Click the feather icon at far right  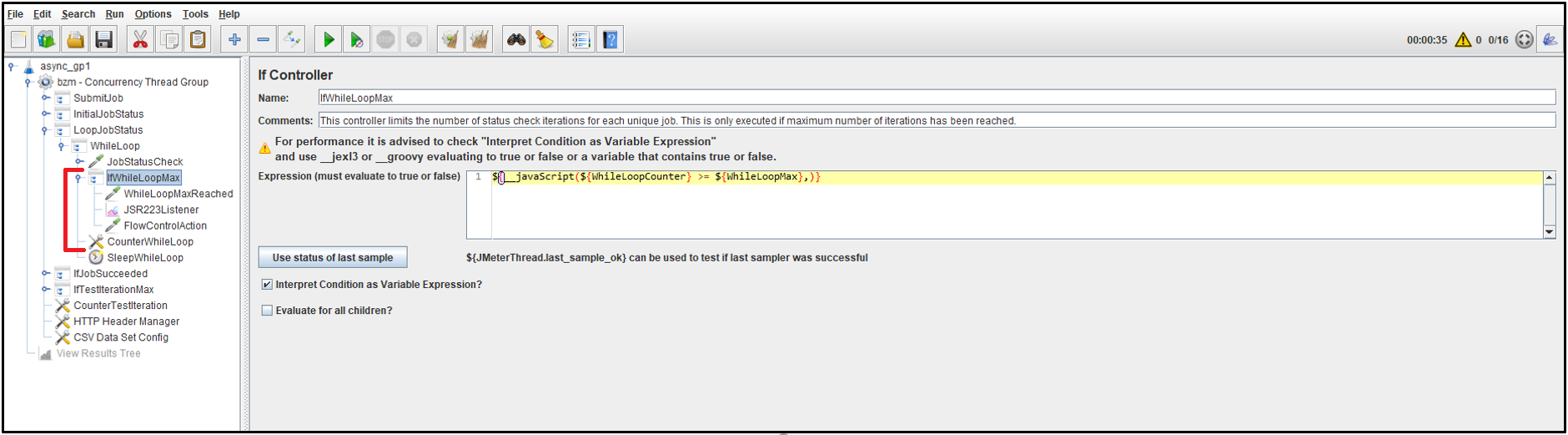point(1550,39)
